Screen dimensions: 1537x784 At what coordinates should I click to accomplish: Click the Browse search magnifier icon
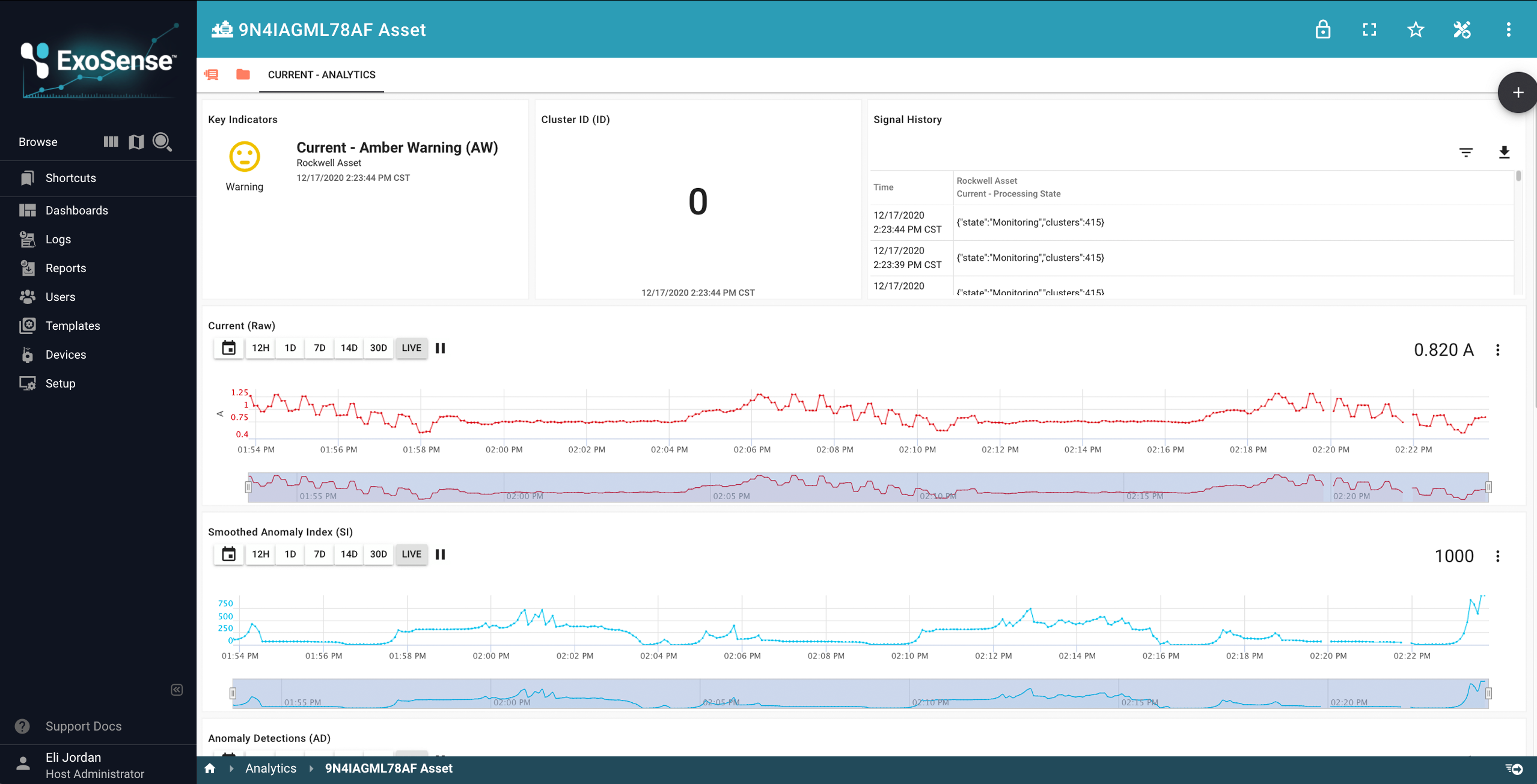tap(162, 142)
